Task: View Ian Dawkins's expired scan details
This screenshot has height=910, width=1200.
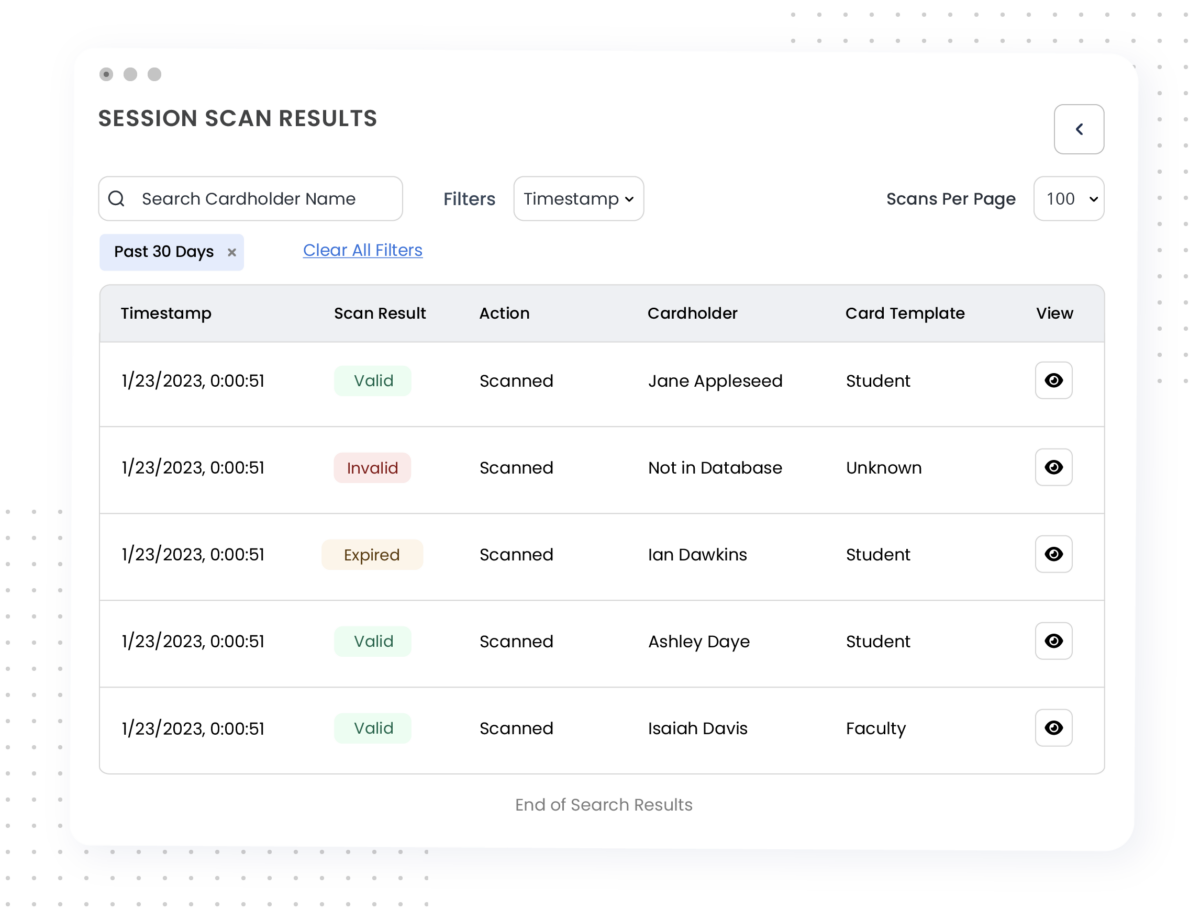Action: (x=1053, y=554)
